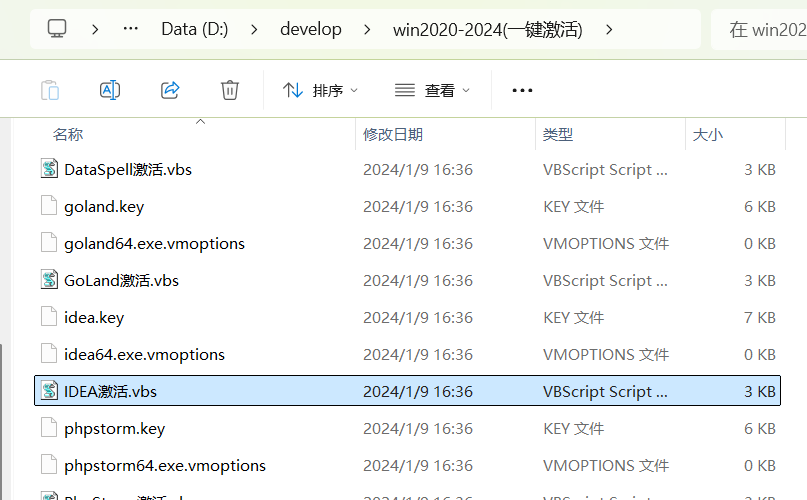The width and height of the screenshot is (807, 500).
Task: Click the goland.key file icon
Action: click(49, 205)
